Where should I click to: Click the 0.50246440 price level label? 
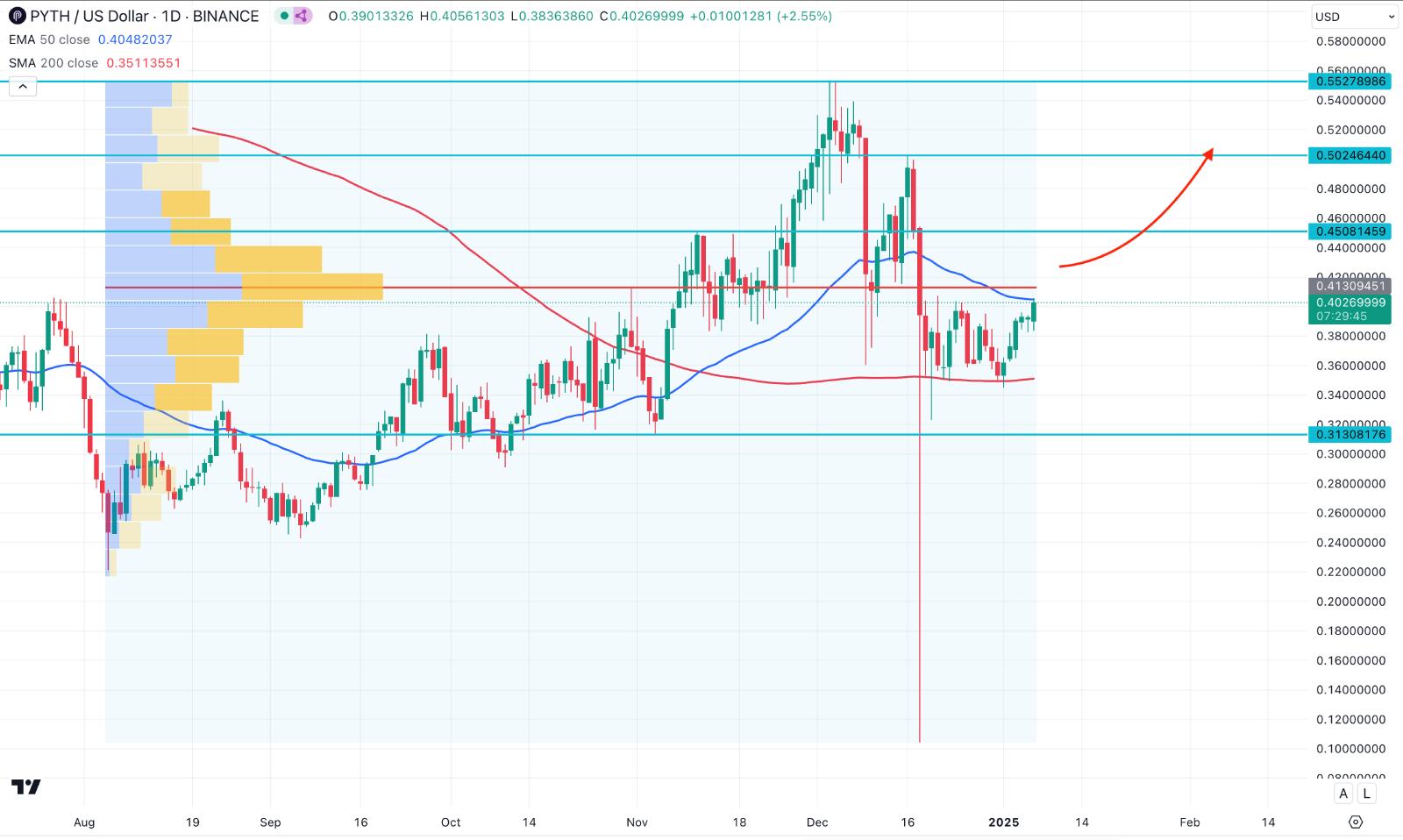point(1350,155)
